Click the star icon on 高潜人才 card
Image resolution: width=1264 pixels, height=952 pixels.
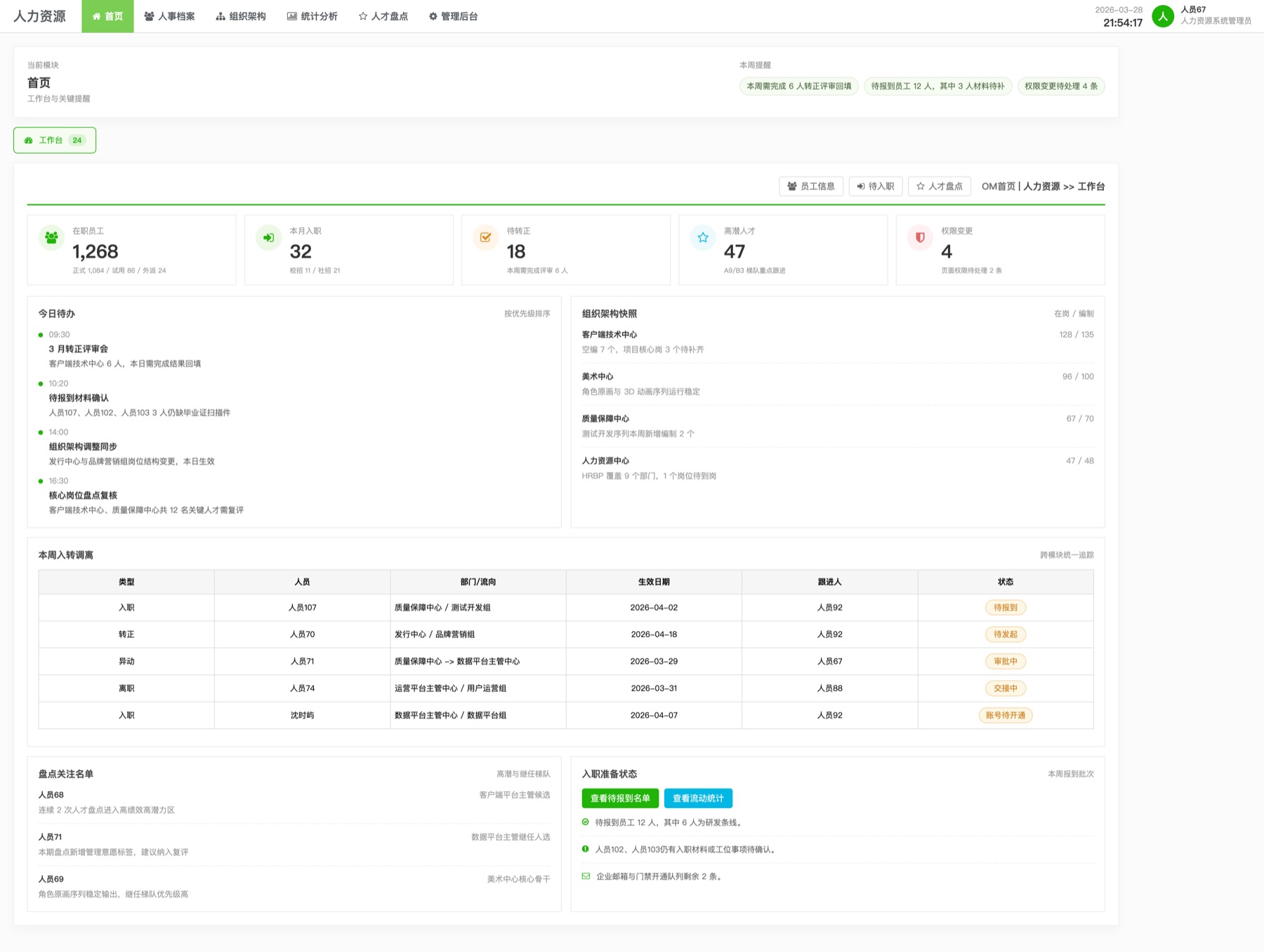[x=703, y=238]
